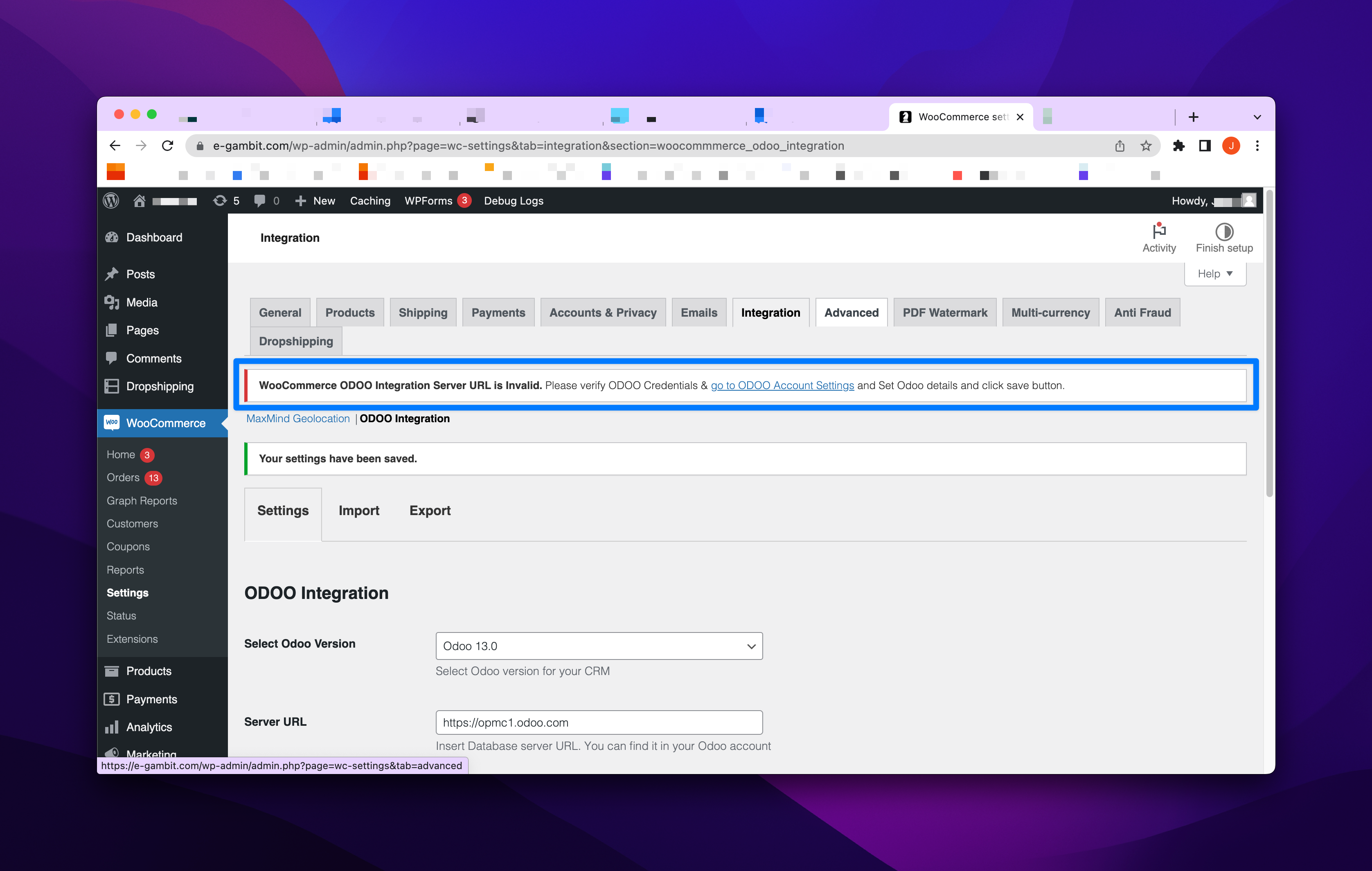The height and width of the screenshot is (871, 1372).
Task: Open the Howdy user account menu
Action: click(1214, 200)
